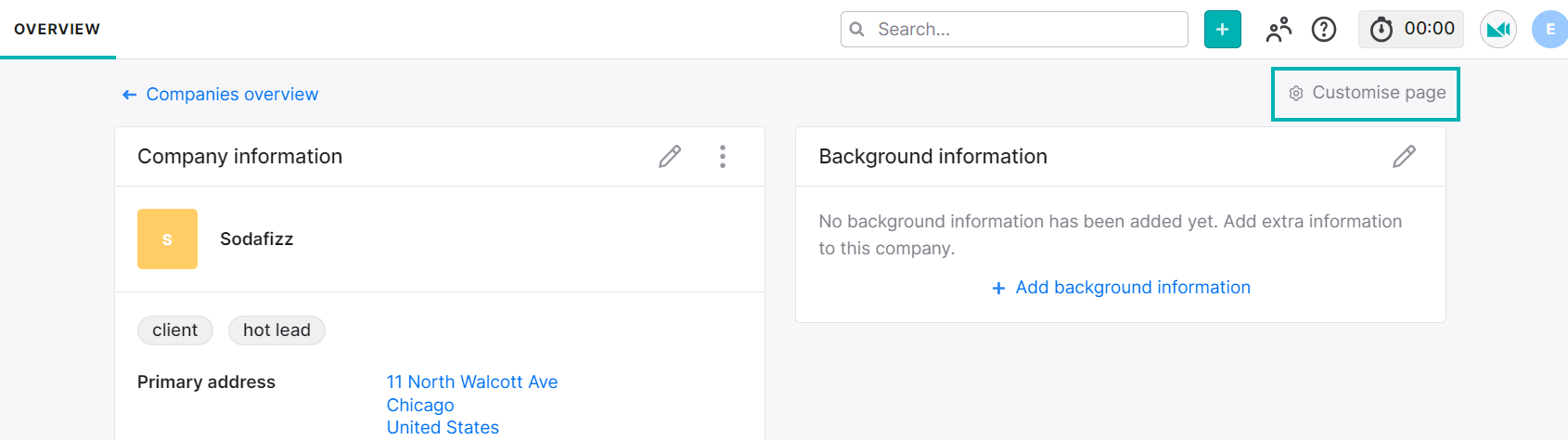Open Company information three-dot menu
Screen dimensions: 1568x440
tap(723, 157)
